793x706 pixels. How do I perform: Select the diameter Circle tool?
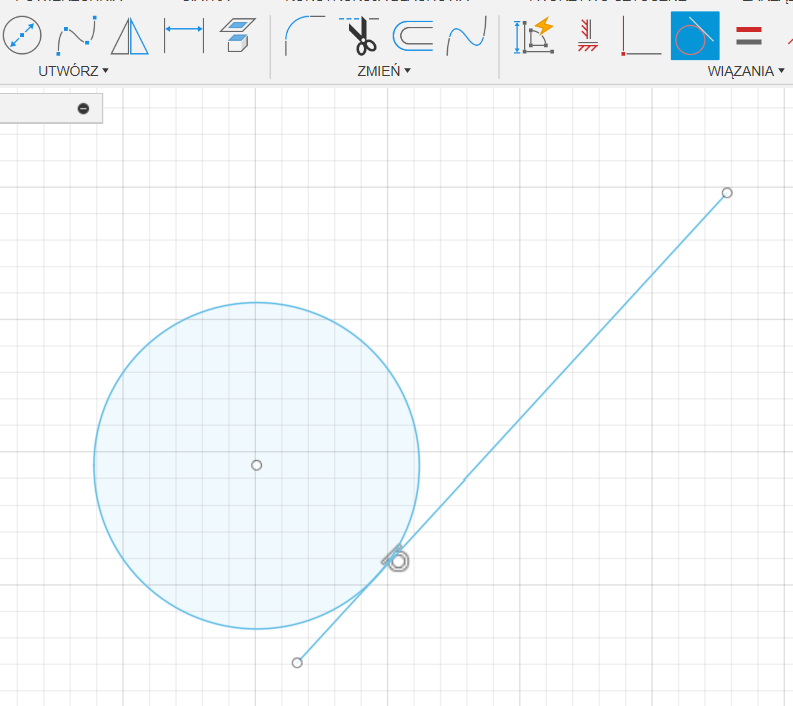coord(20,37)
